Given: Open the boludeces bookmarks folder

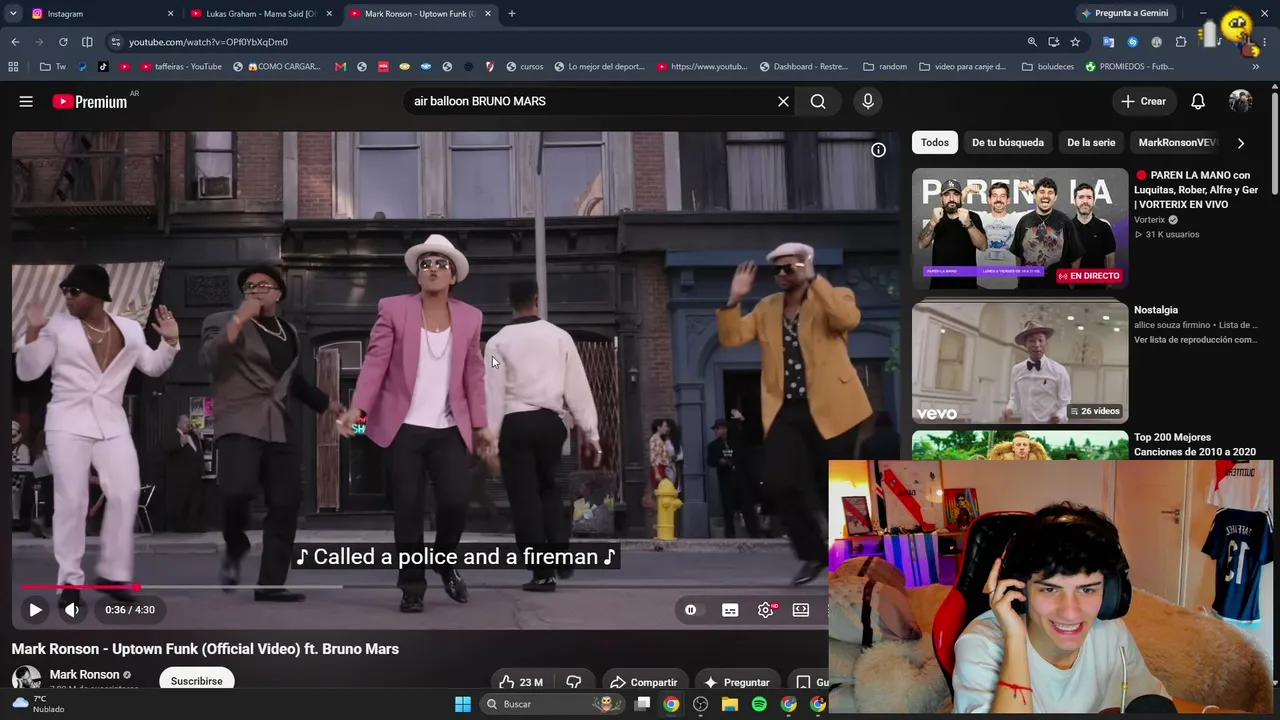Looking at the screenshot, I should tap(1047, 67).
